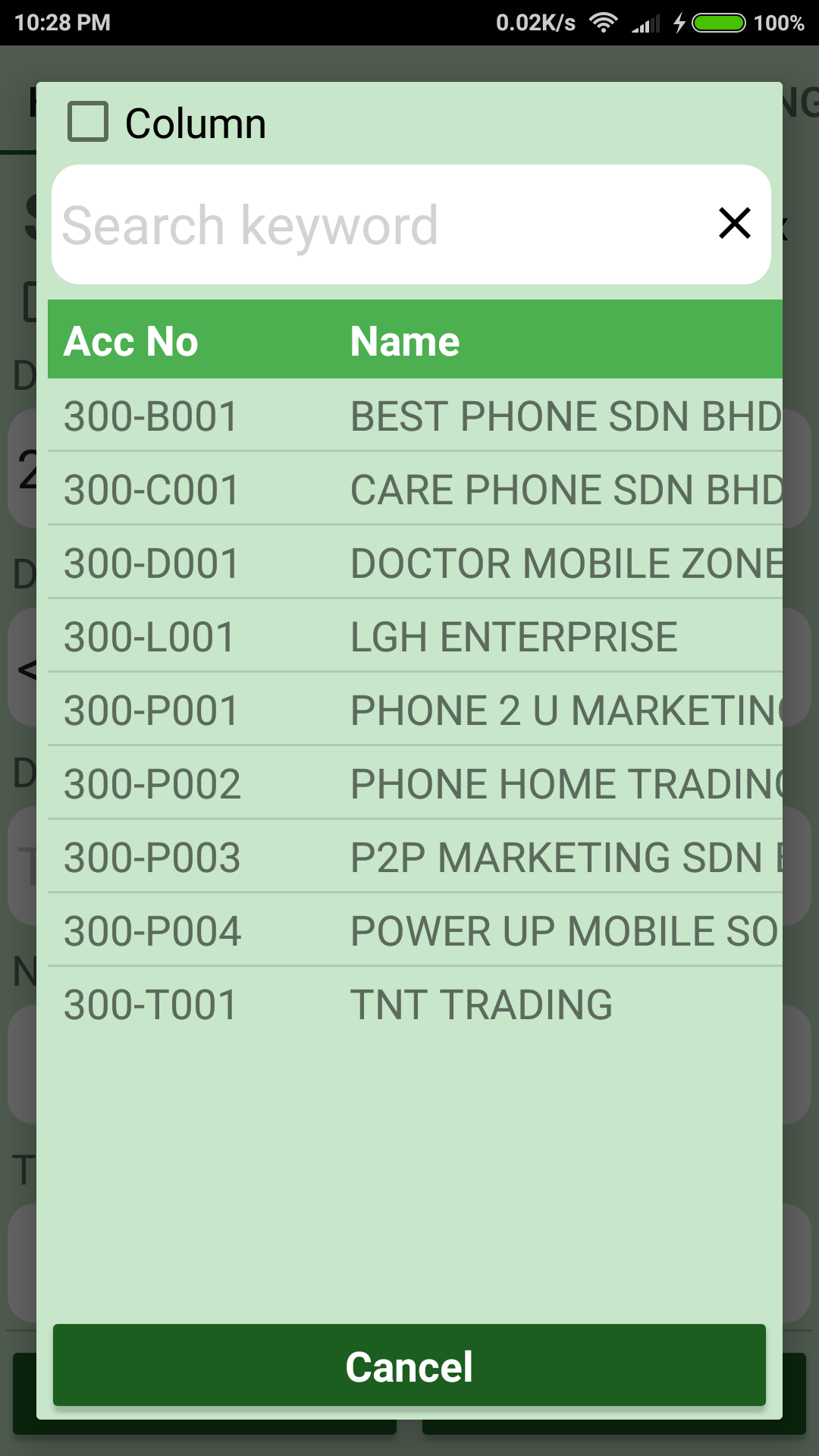
Task: Clear the search keyword with X icon
Action: click(734, 224)
